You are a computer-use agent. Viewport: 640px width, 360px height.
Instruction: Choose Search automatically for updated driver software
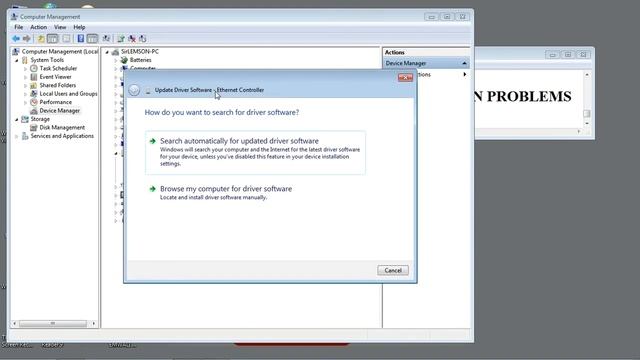coord(255,153)
